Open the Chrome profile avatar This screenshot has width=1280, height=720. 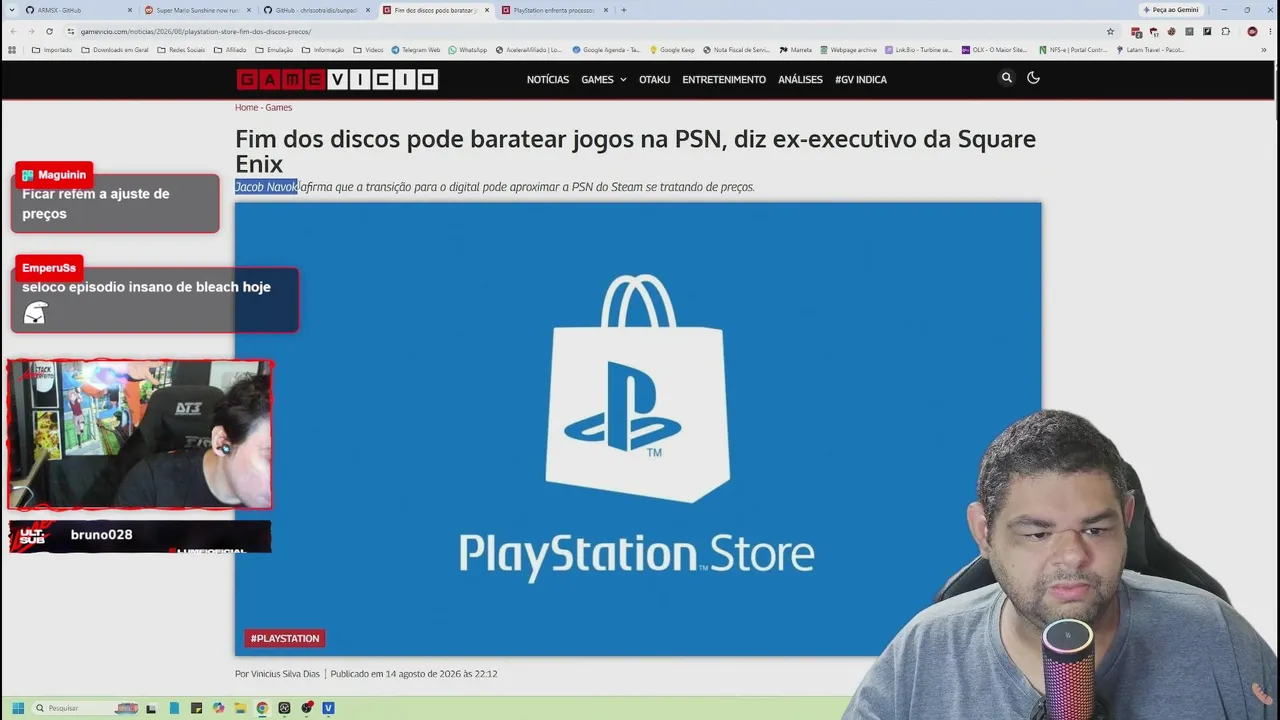(1252, 31)
